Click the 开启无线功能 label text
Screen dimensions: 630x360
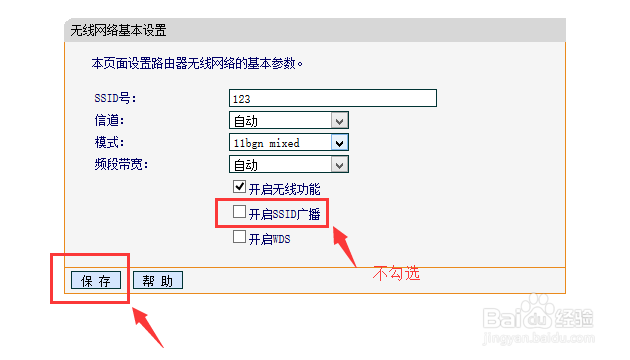(284, 189)
